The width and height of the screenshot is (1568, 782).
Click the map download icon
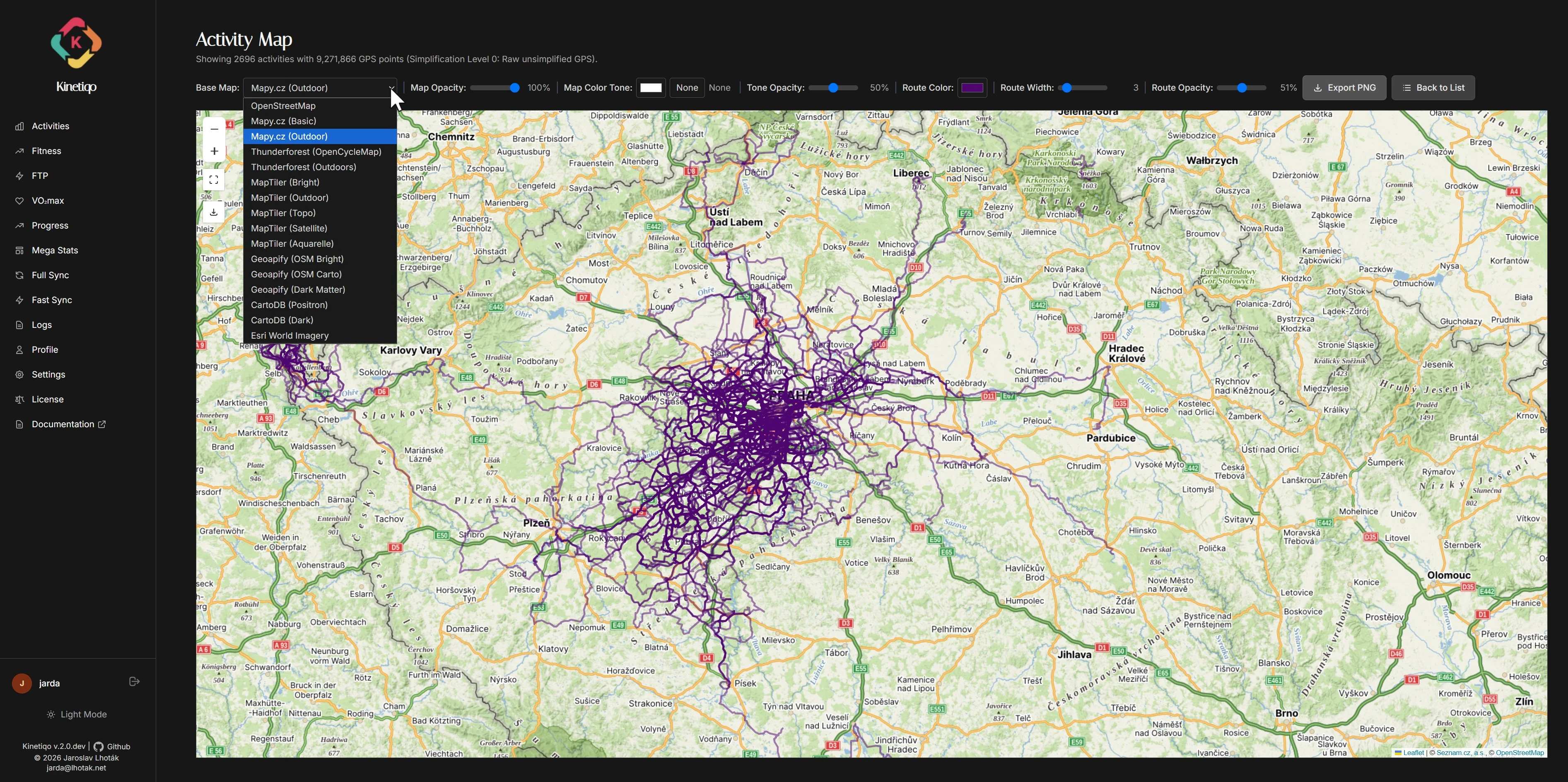[214, 212]
